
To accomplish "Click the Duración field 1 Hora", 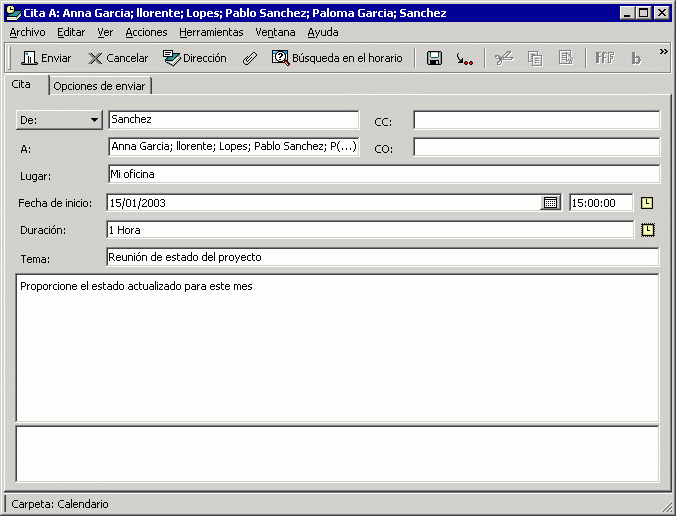I will pos(370,230).
